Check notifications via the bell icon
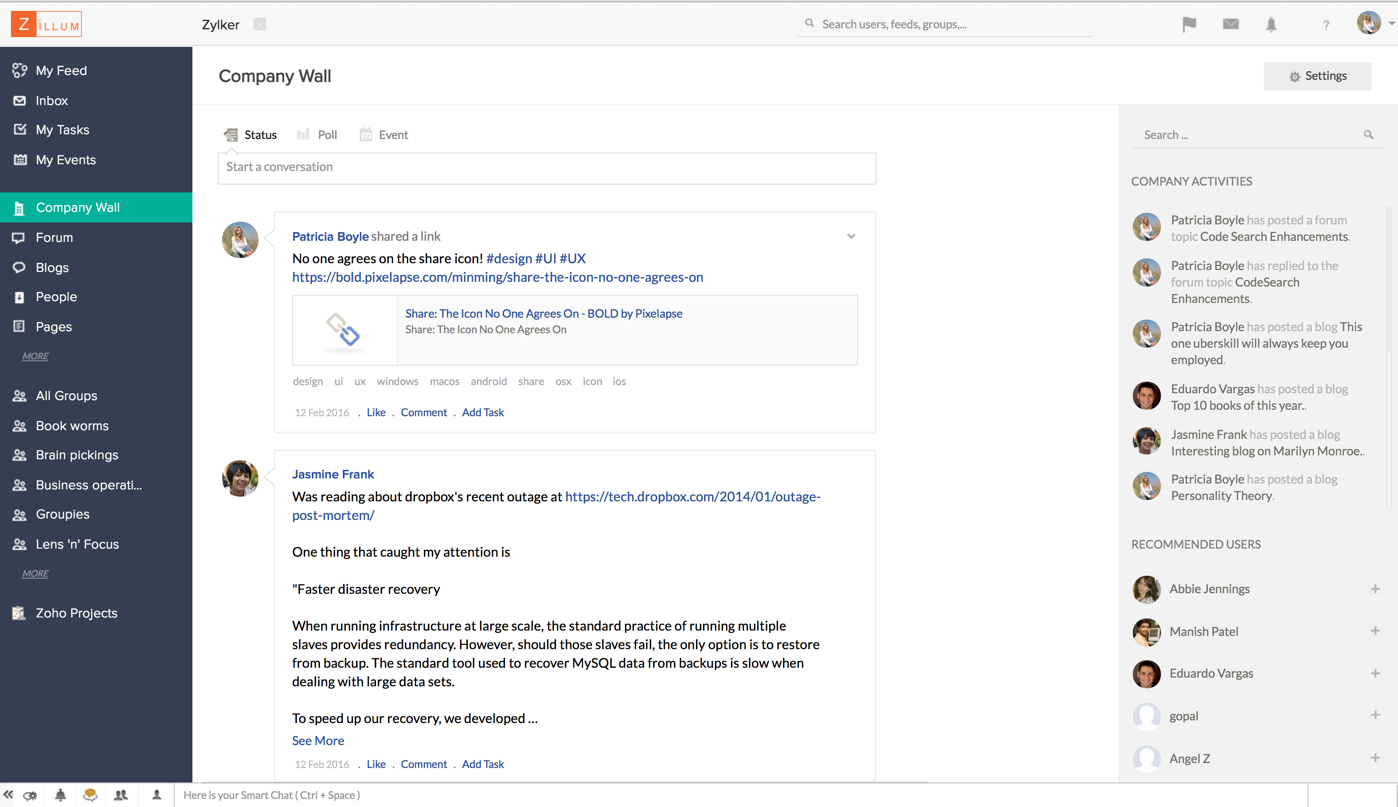The height and width of the screenshot is (807, 1398). coord(1271,24)
